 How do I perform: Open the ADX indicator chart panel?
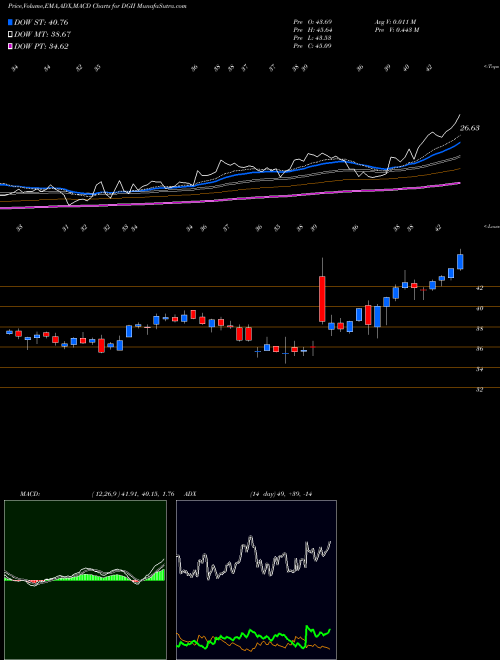[256, 580]
